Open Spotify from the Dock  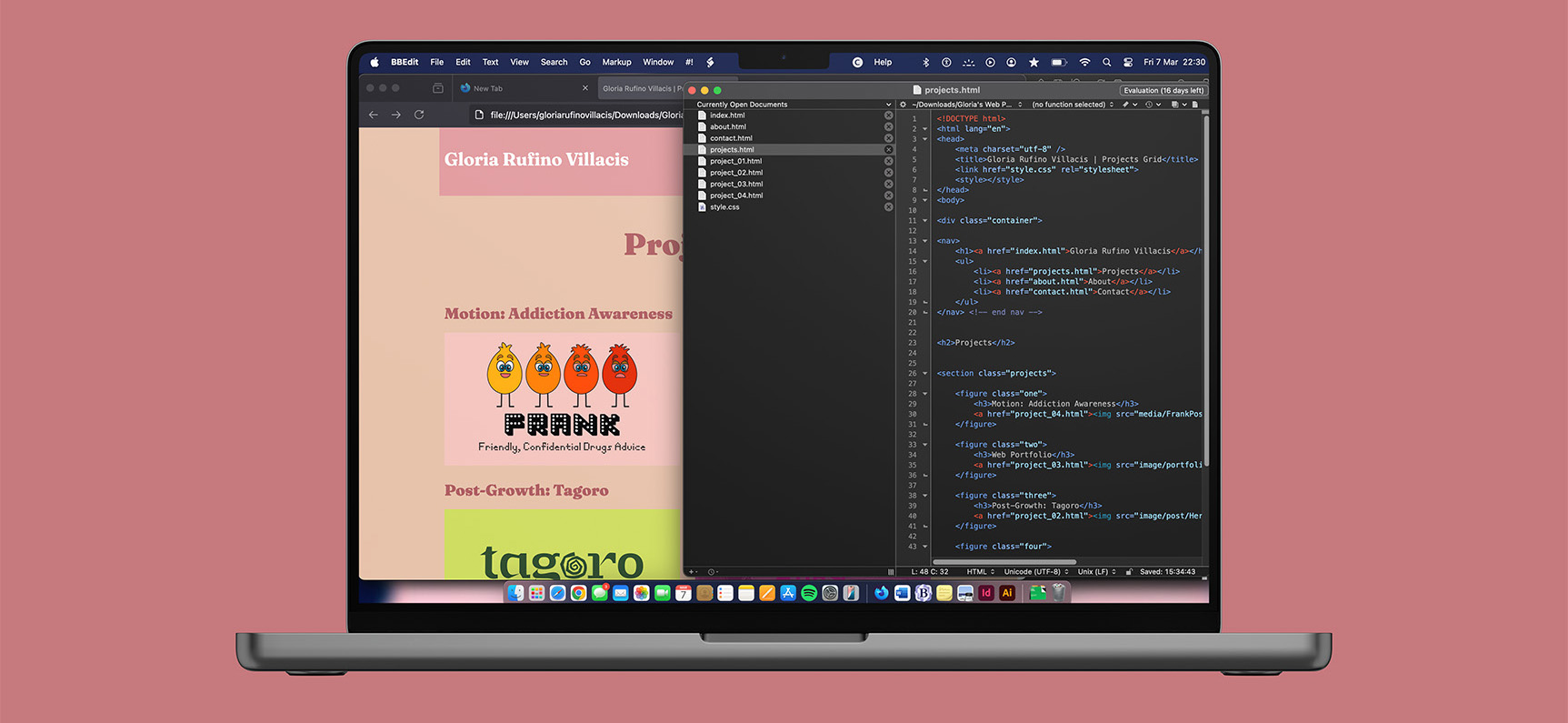(809, 593)
